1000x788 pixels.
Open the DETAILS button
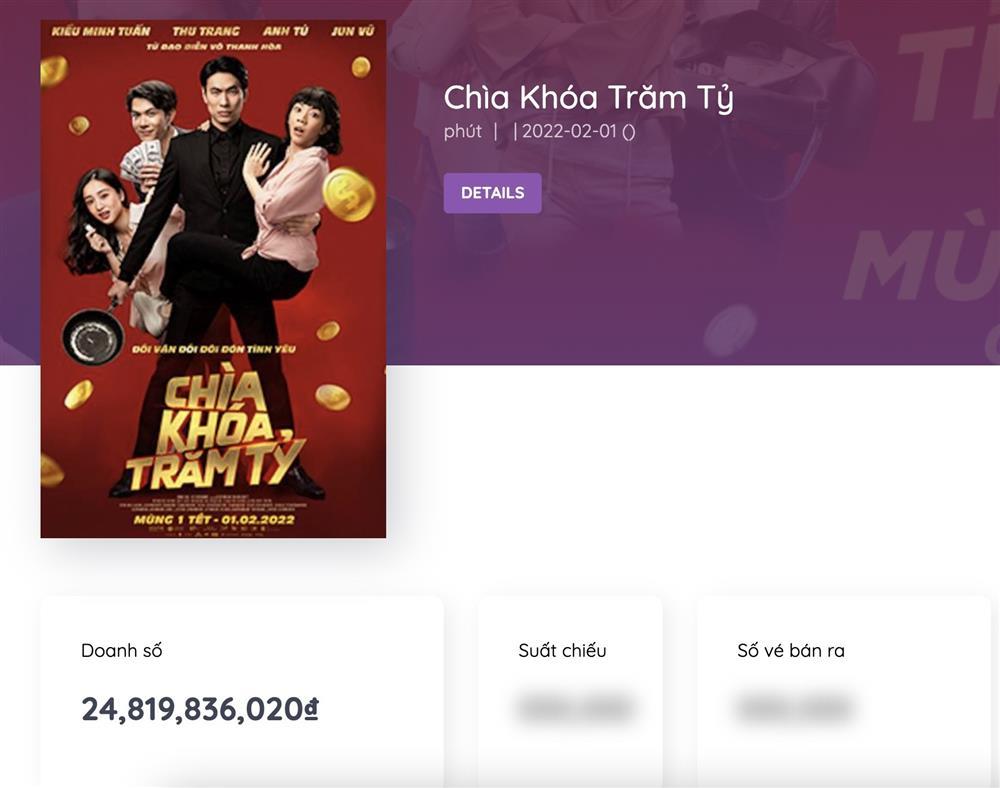492,192
